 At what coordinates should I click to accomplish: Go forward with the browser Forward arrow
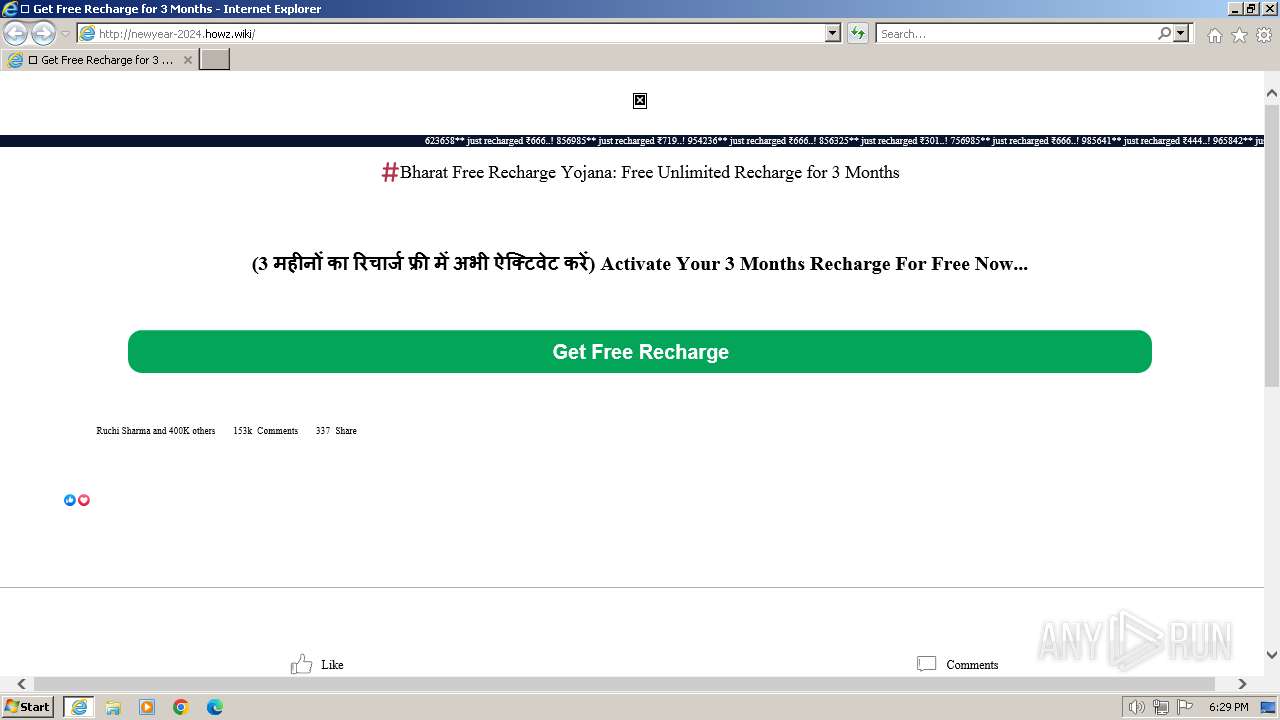[43, 34]
